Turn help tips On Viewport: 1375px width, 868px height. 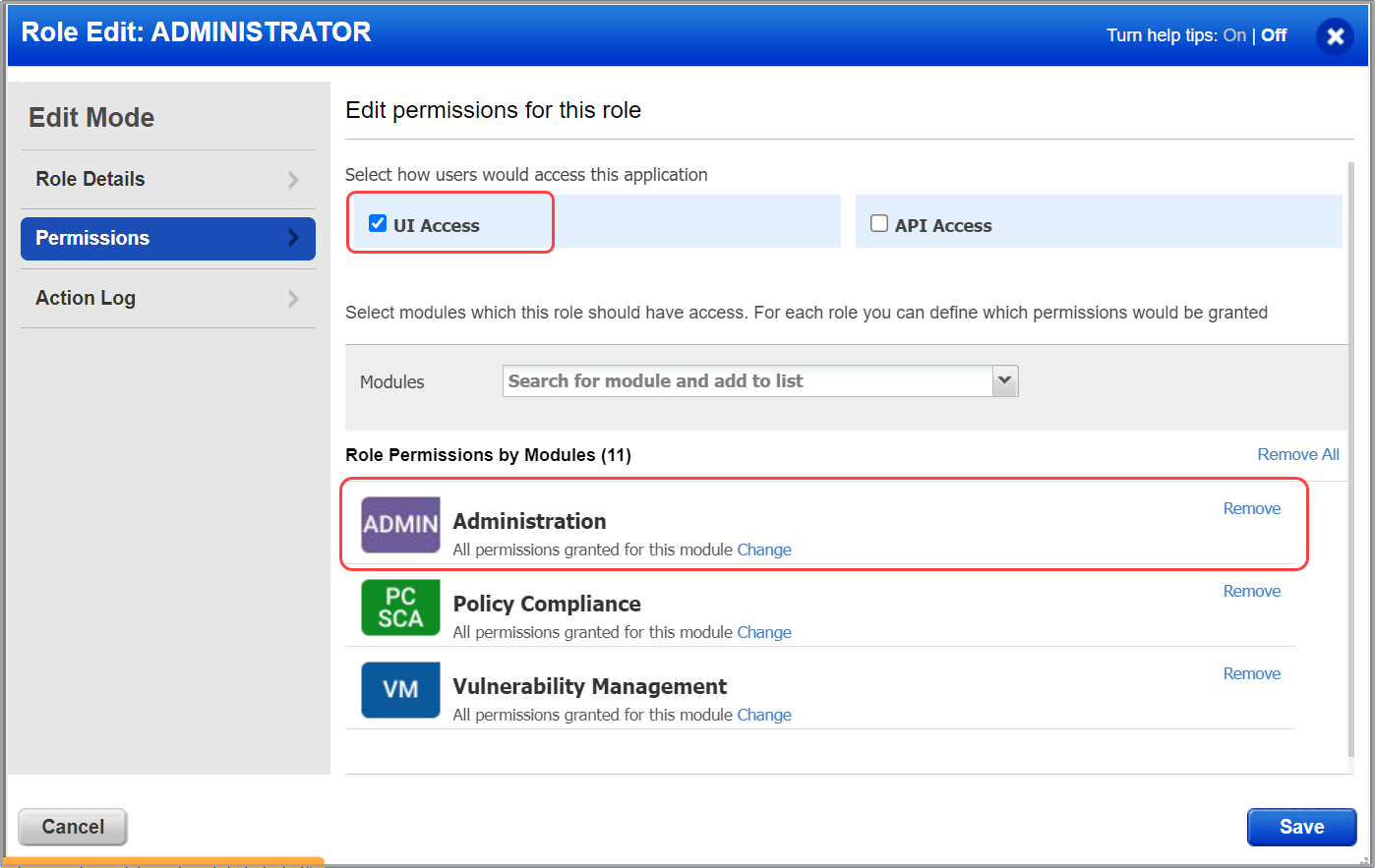(1234, 35)
